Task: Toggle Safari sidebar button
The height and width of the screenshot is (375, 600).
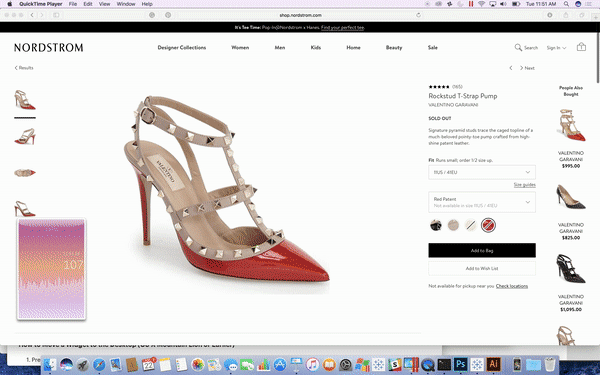Action: pos(56,15)
